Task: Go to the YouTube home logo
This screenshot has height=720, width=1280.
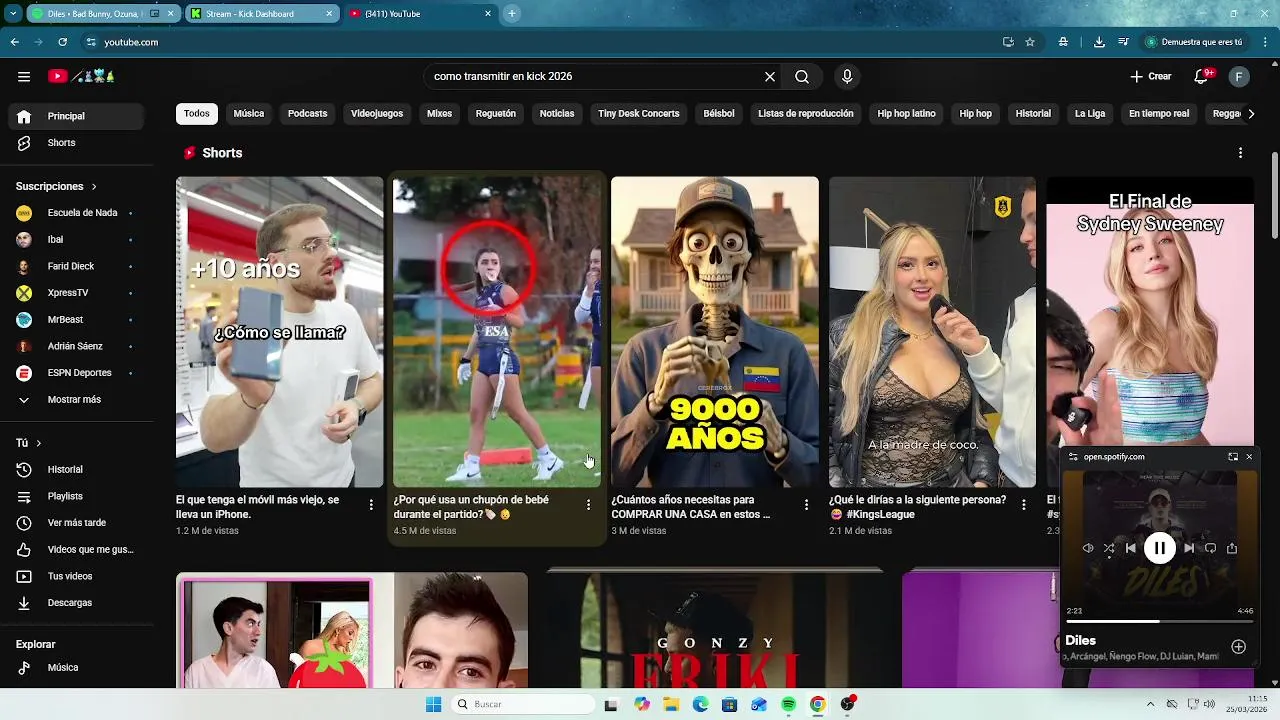Action: 82,76
